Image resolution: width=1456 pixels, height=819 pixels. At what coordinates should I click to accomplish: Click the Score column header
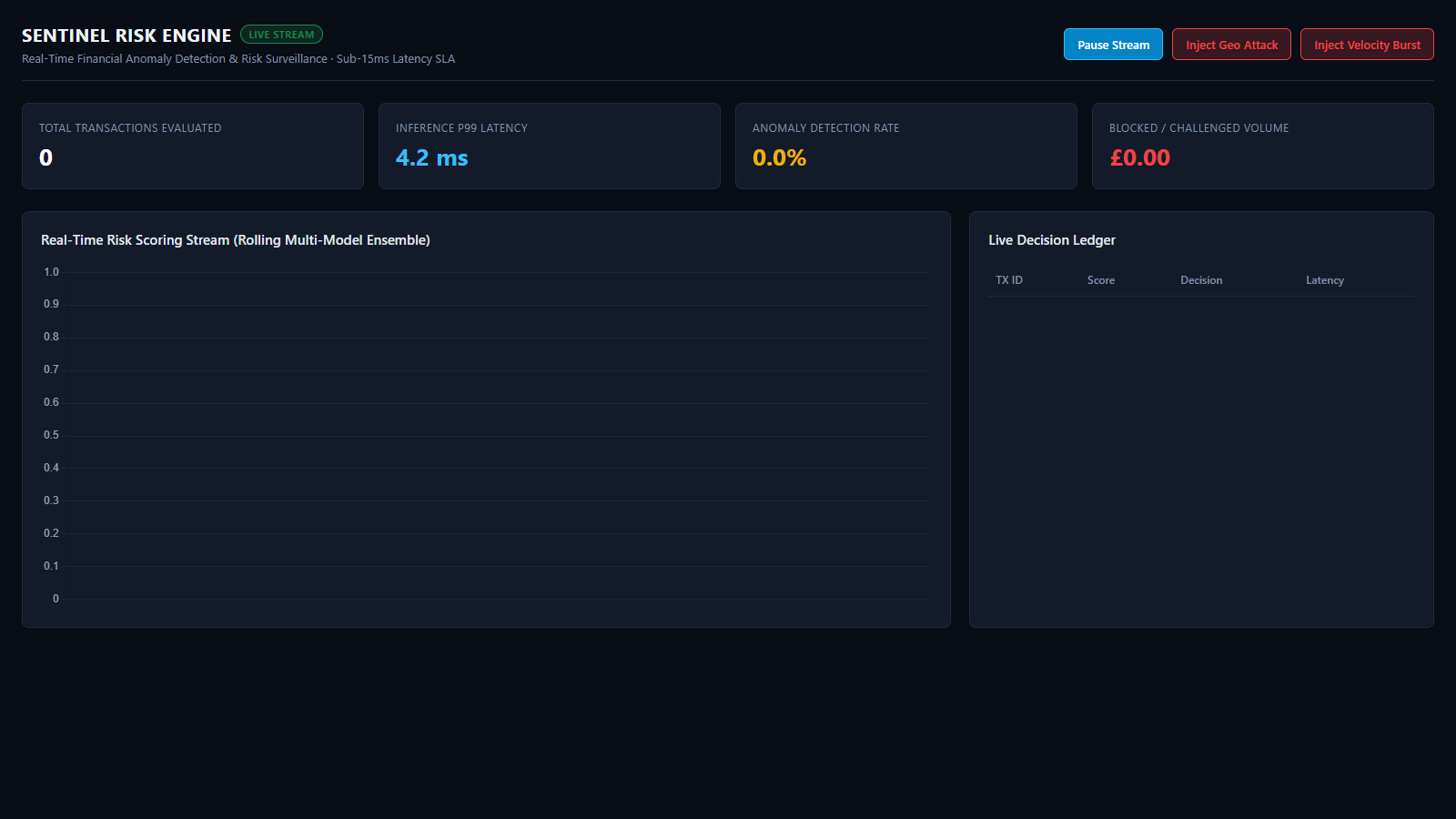click(x=1101, y=280)
